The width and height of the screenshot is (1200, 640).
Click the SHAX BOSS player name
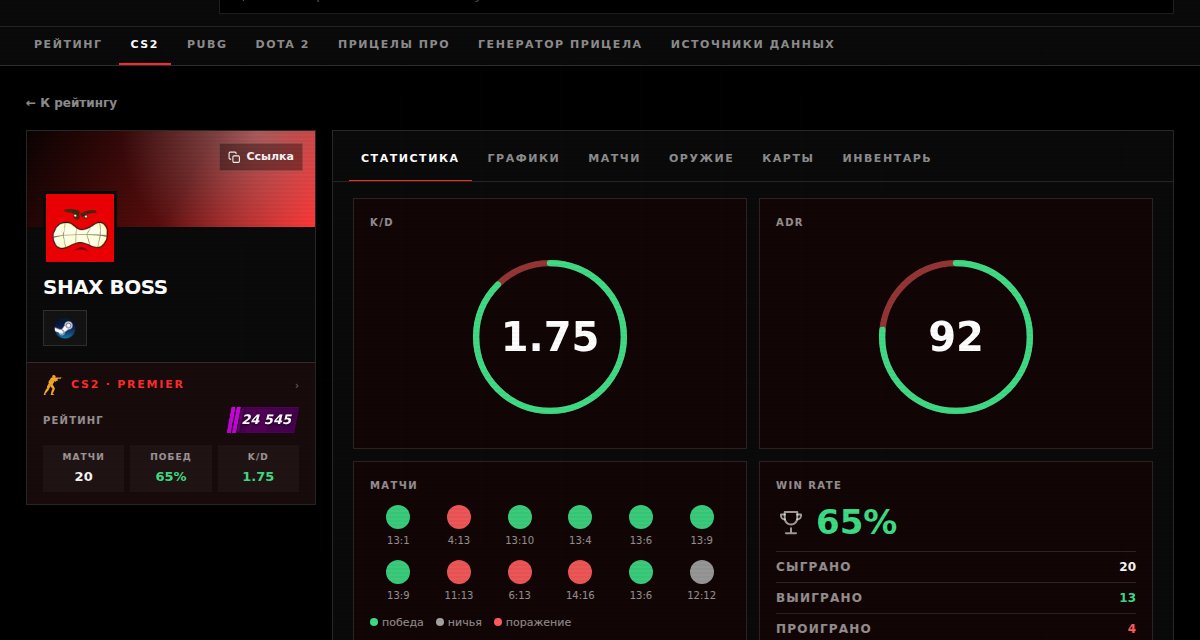coord(105,288)
